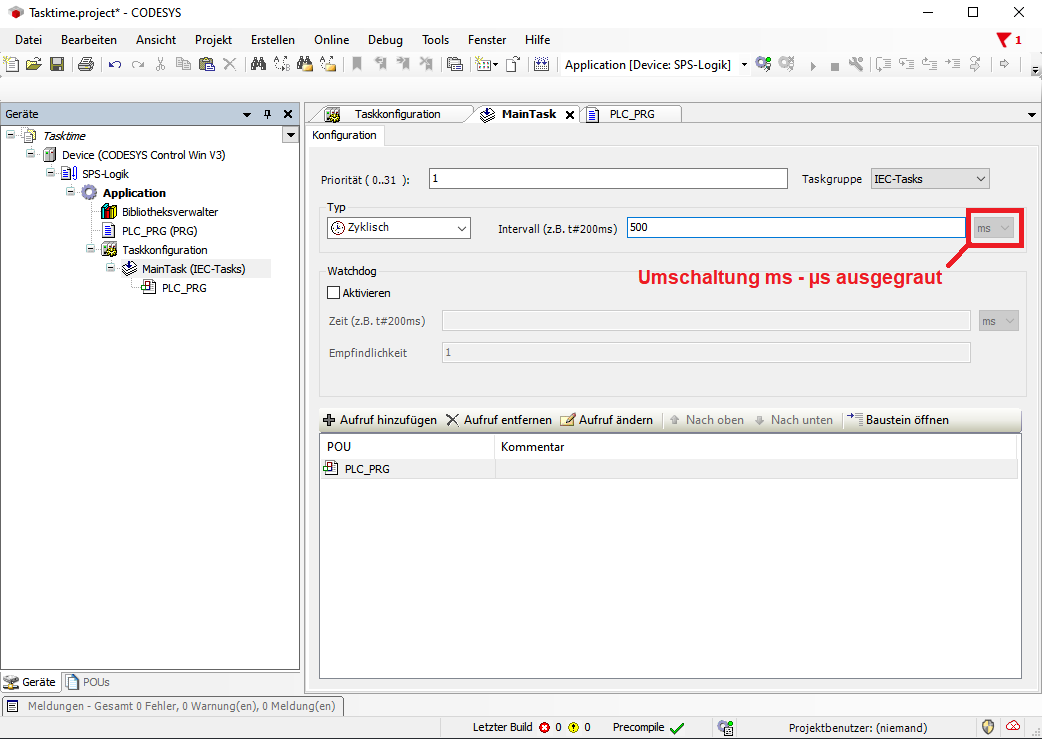
Task: Open the task Typ Zyklisch dropdown
Action: 398,228
